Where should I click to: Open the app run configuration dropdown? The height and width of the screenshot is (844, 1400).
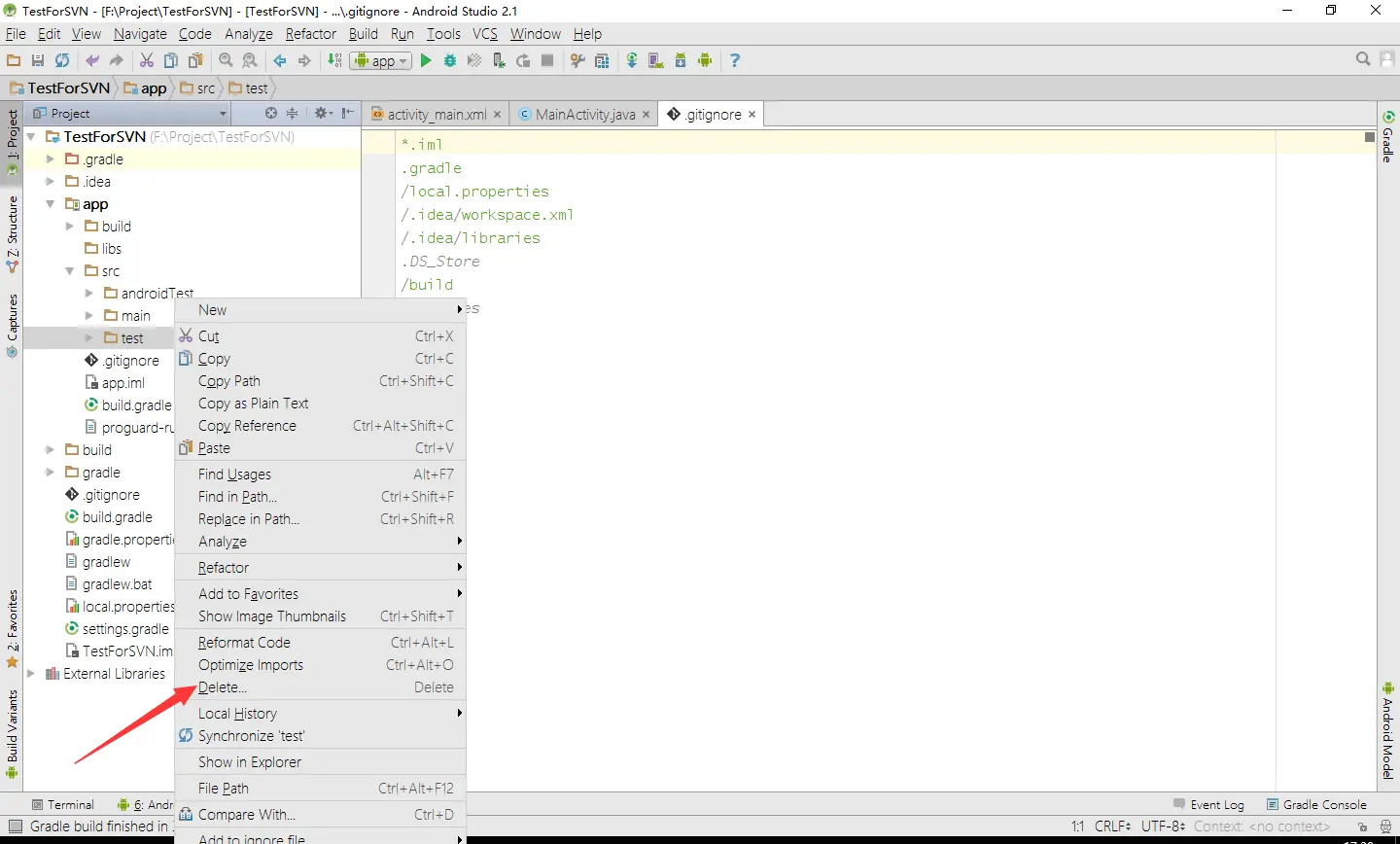(x=380, y=60)
